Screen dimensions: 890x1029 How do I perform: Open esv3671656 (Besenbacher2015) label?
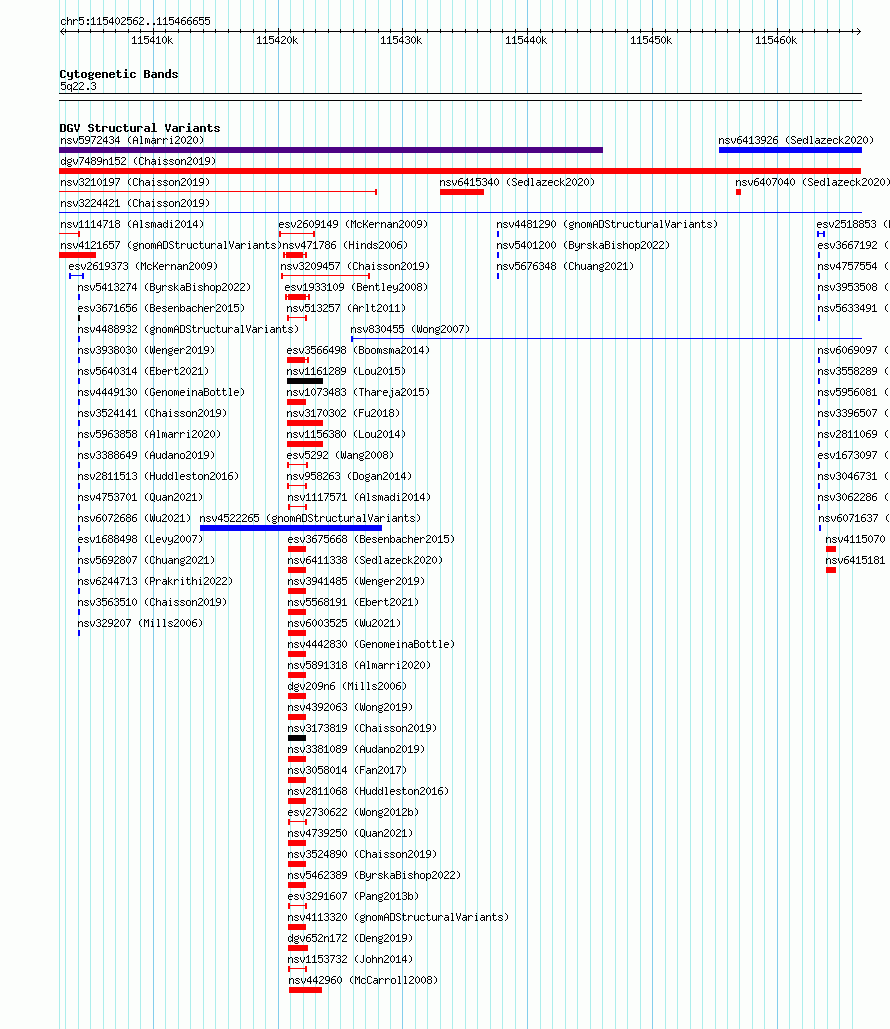[161, 308]
